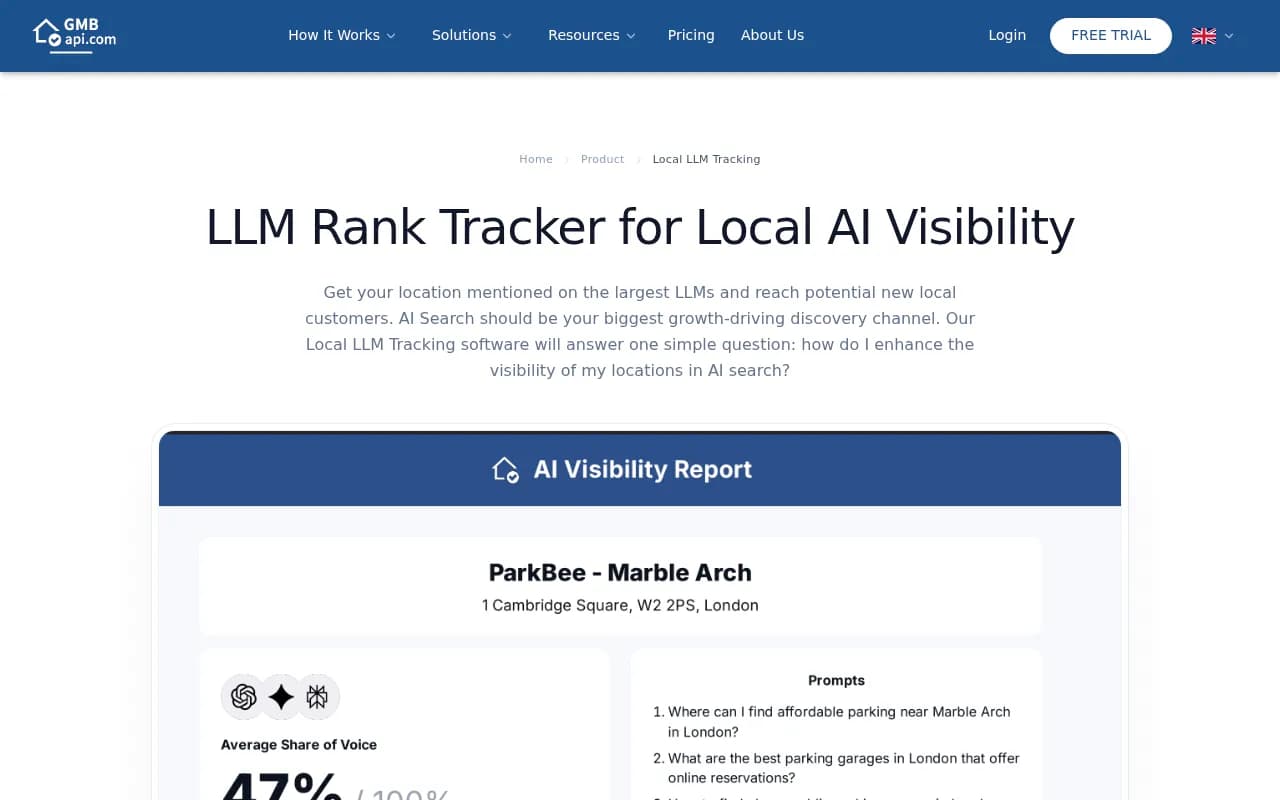Click the Perplexity icon in report
Image resolution: width=1280 pixels, height=800 pixels.
pyautogui.click(x=317, y=697)
